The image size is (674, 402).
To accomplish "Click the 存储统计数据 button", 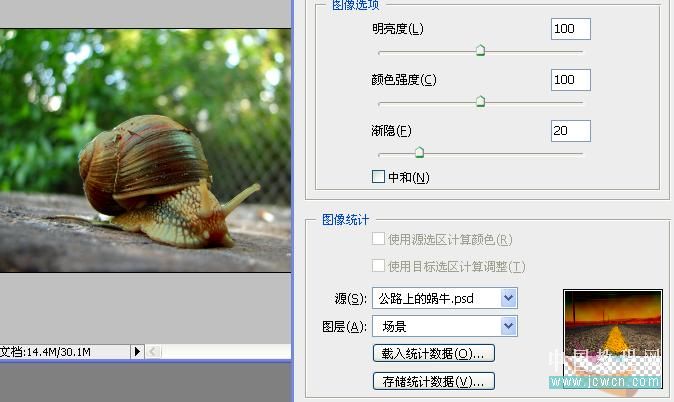I will click(x=434, y=381).
